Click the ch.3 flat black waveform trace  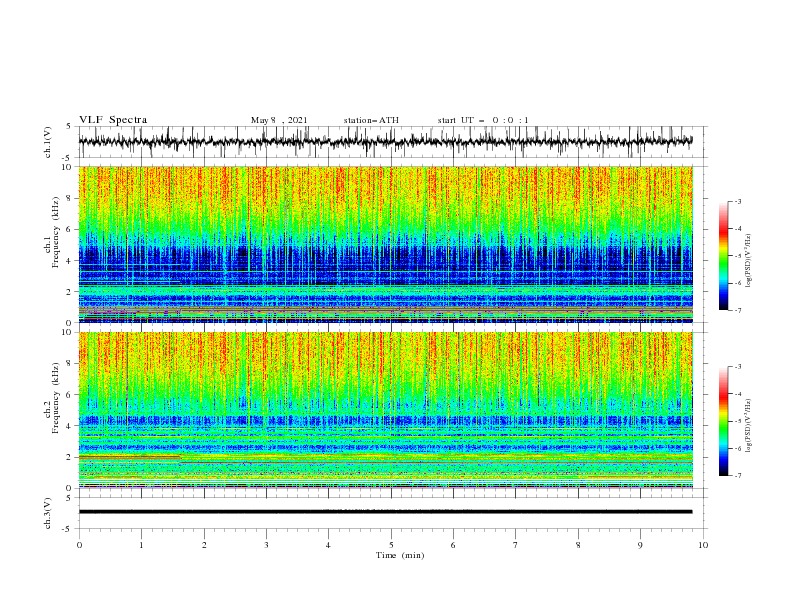pyautogui.click(x=385, y=512)
